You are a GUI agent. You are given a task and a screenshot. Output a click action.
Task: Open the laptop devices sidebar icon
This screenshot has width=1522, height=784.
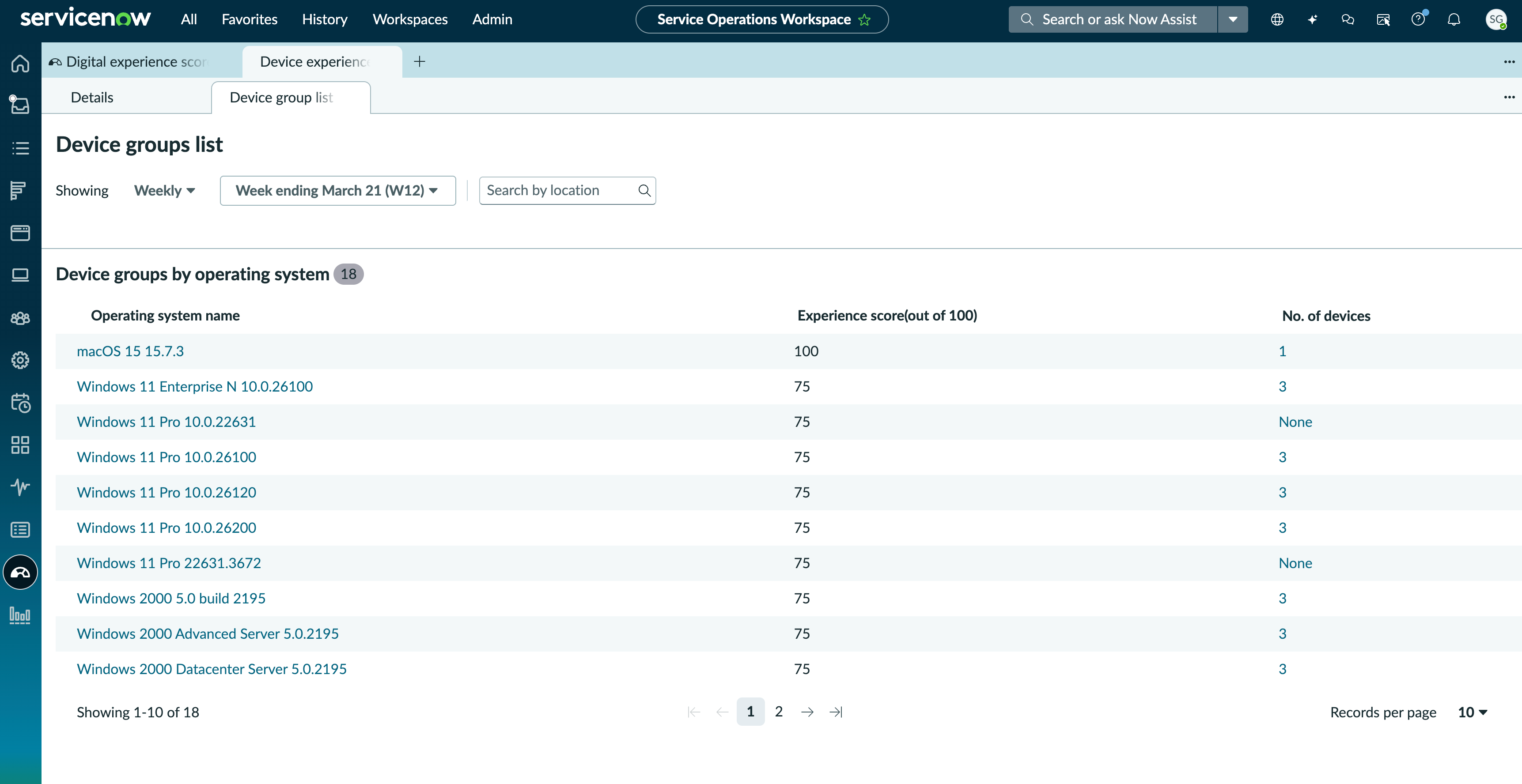tap(20, 275)
